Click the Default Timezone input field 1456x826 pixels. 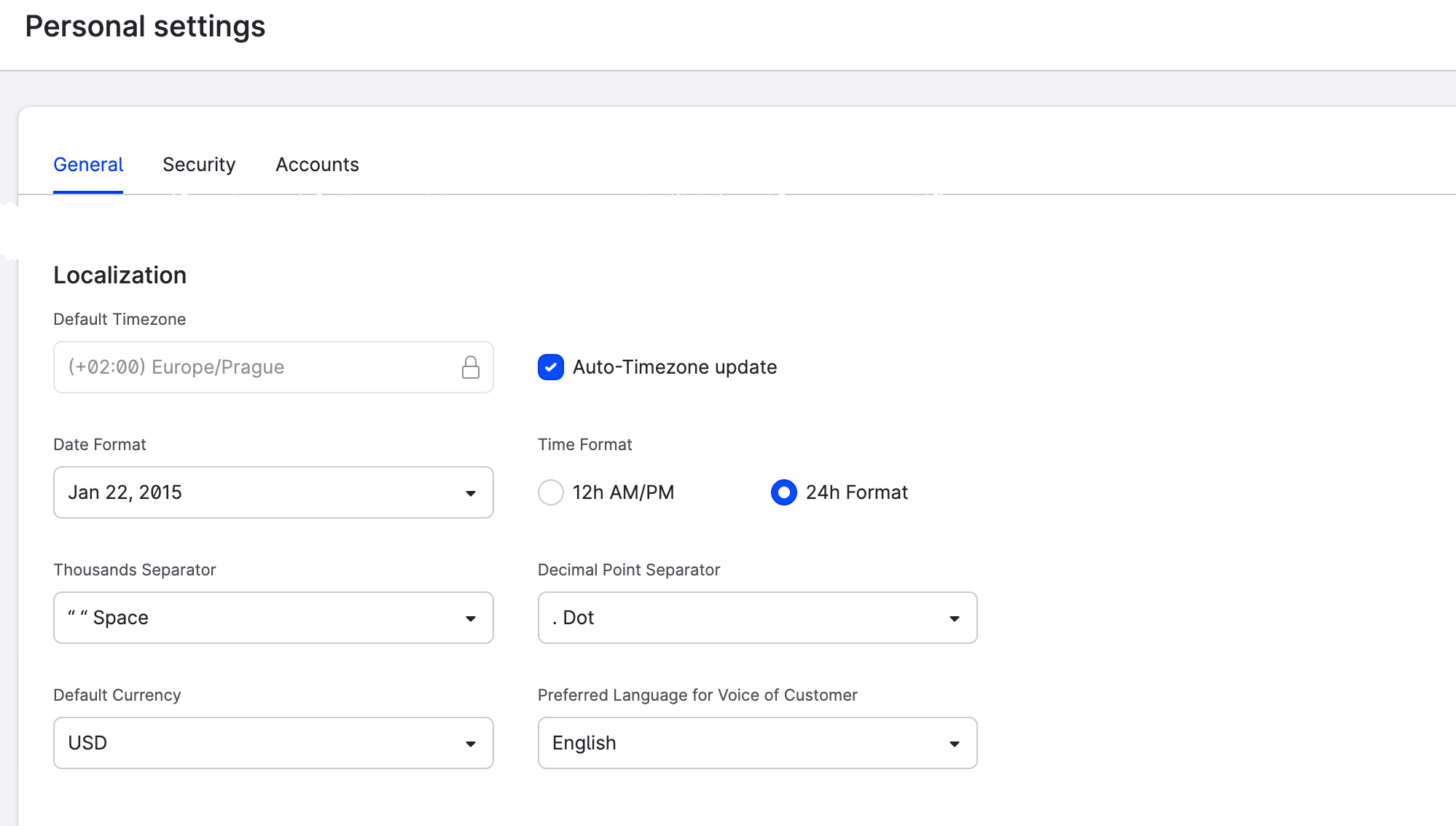(x=255, y=367)
